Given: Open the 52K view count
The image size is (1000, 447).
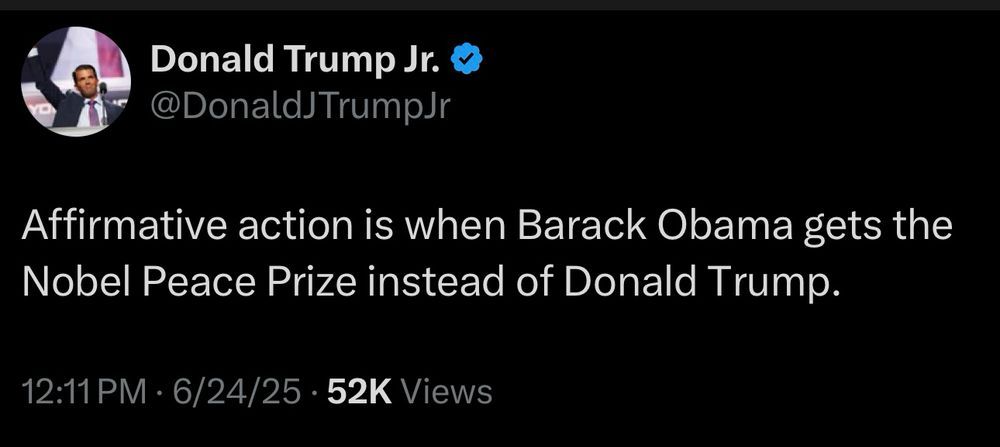Looking at the screenshot, I should 359,392.
